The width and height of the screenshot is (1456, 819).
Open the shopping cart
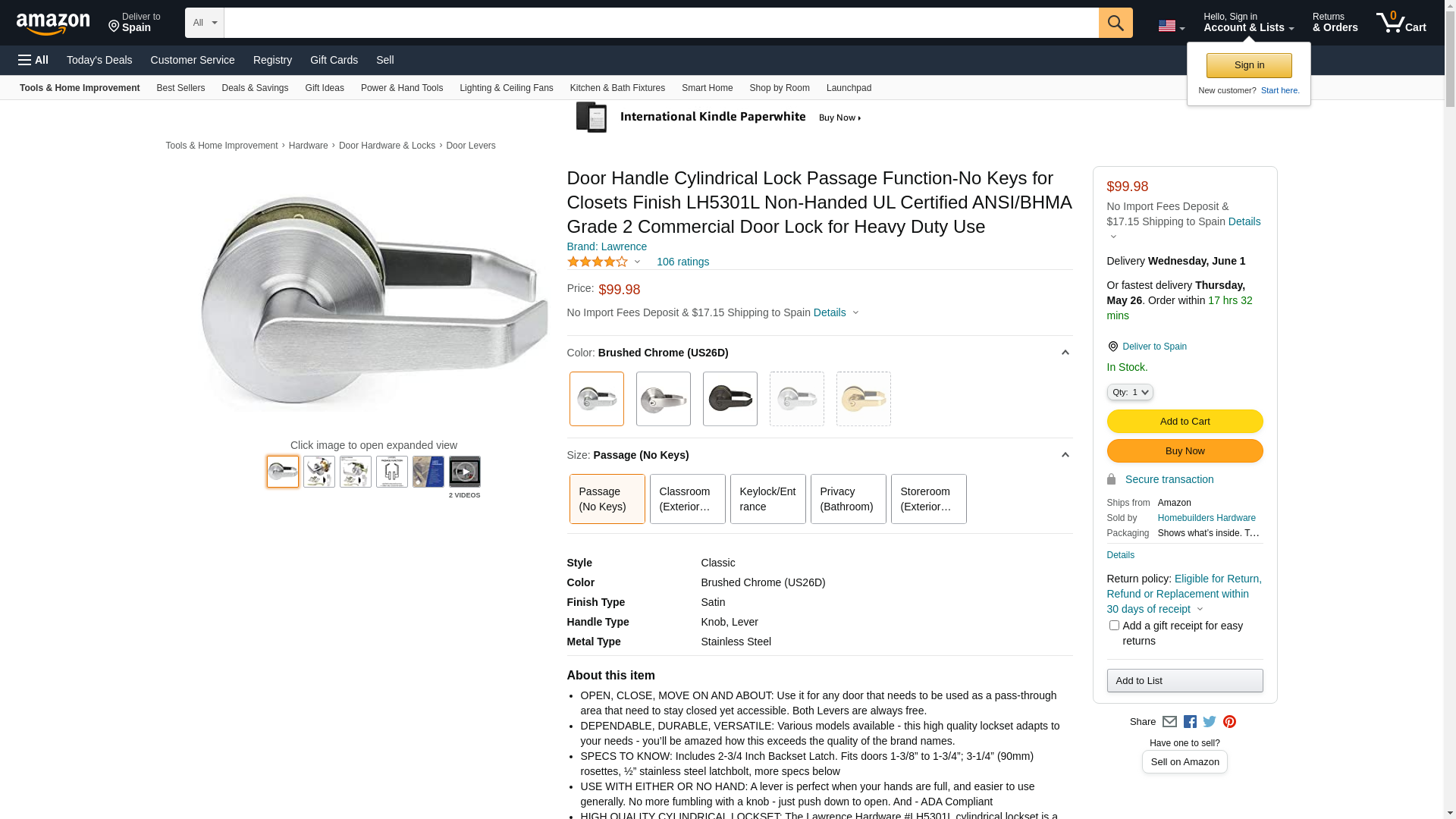pos(1401,23)
